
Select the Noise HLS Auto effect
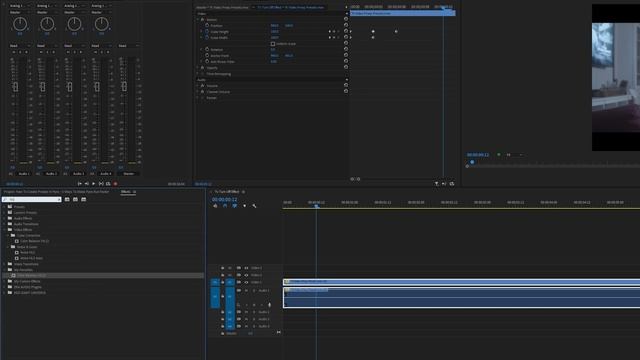click(x=31, y=258)
